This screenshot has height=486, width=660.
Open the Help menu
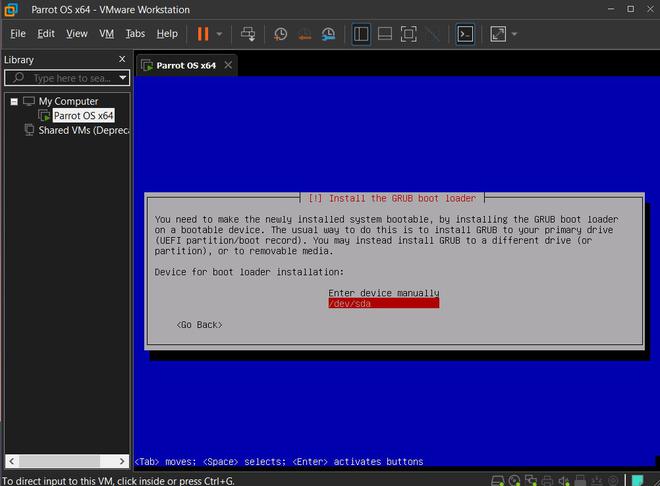click(167, 34)
